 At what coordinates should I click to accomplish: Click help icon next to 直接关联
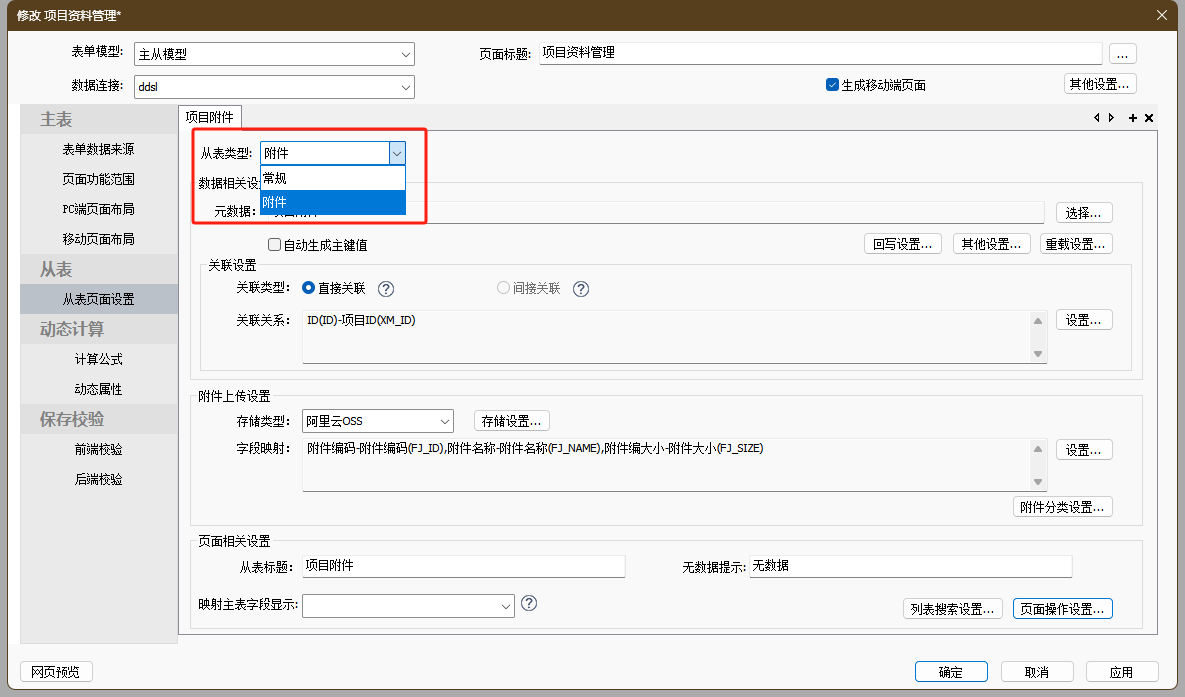point(386,289)
